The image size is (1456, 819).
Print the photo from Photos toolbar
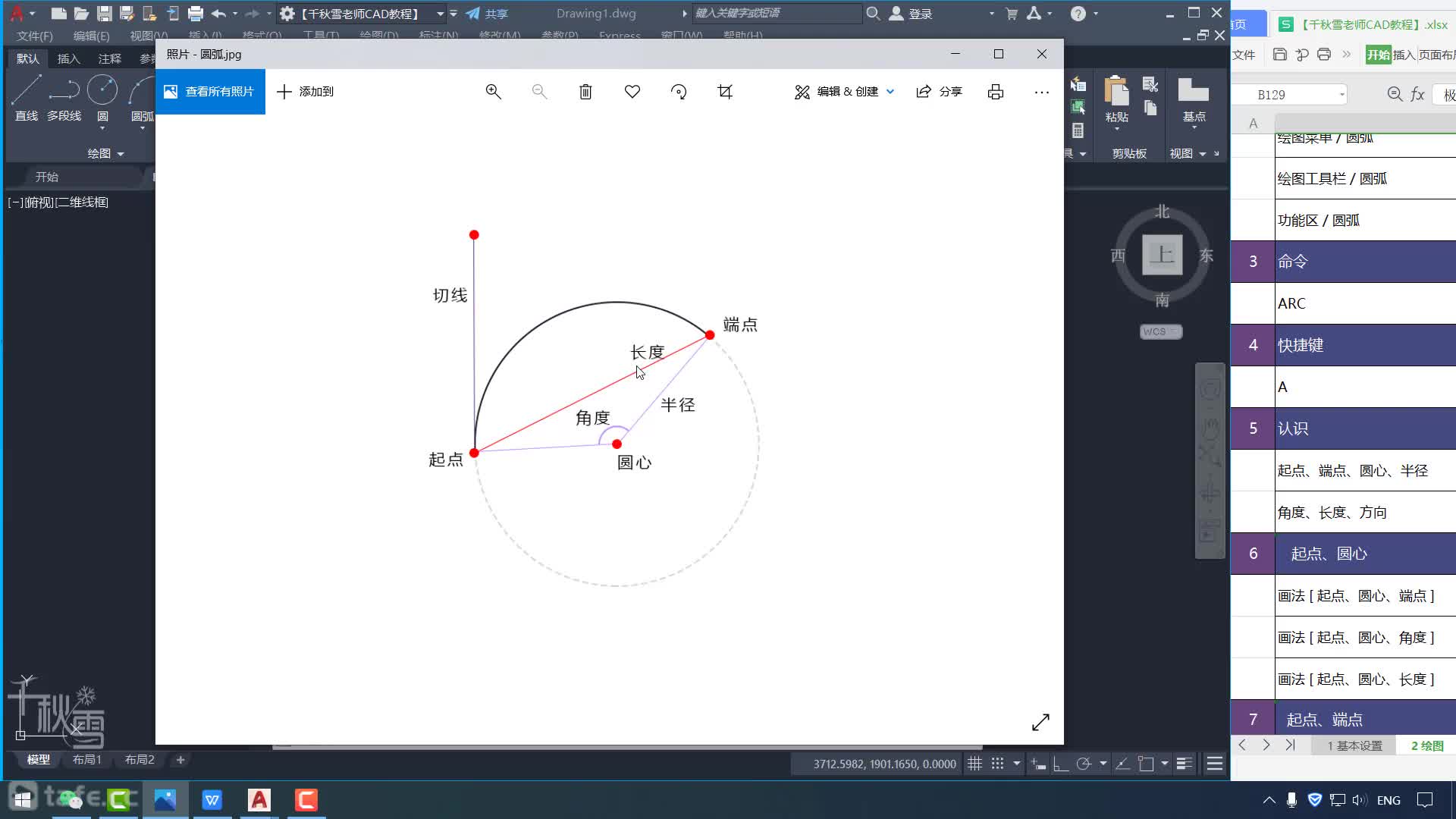coord(996,92)
